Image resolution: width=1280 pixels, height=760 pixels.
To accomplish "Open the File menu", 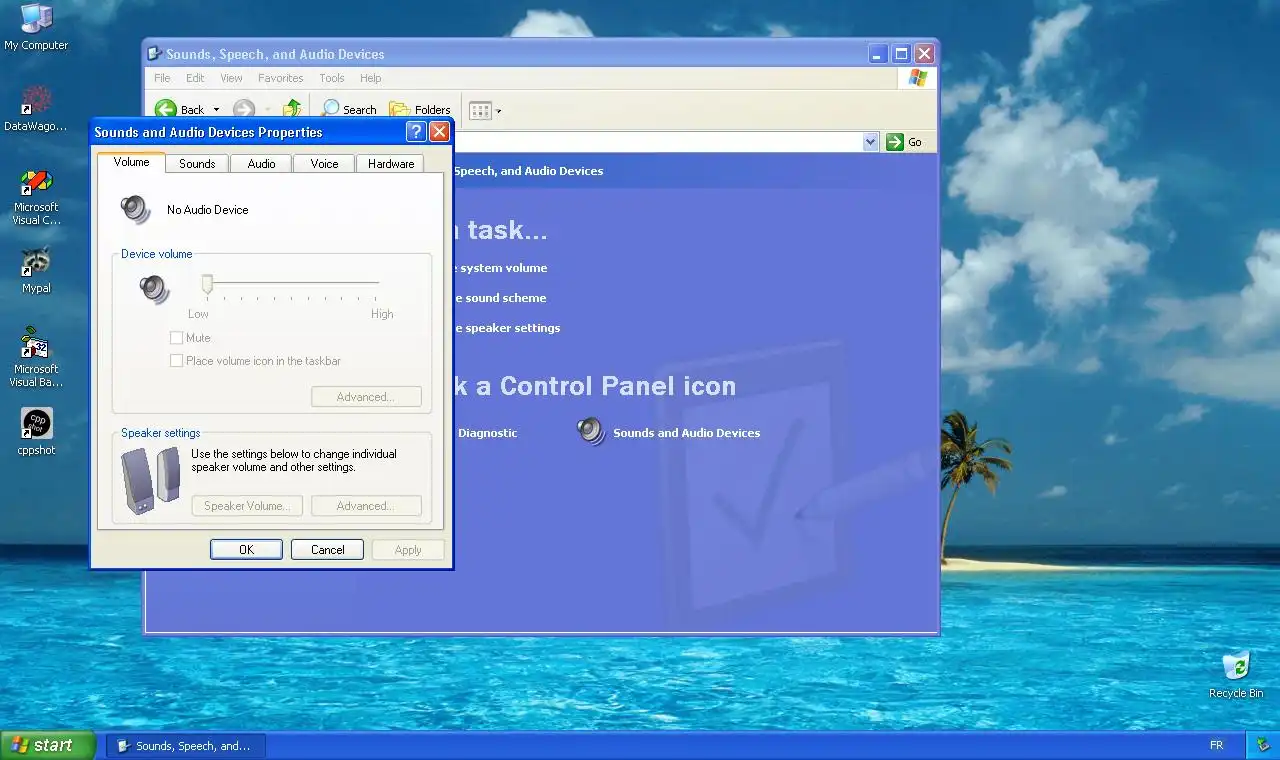I will [x=162, y=78].
